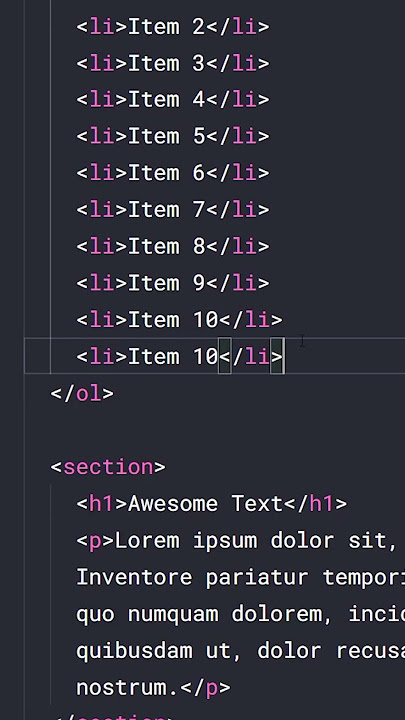Click the word Inventore in paragraph

point(134,577)
